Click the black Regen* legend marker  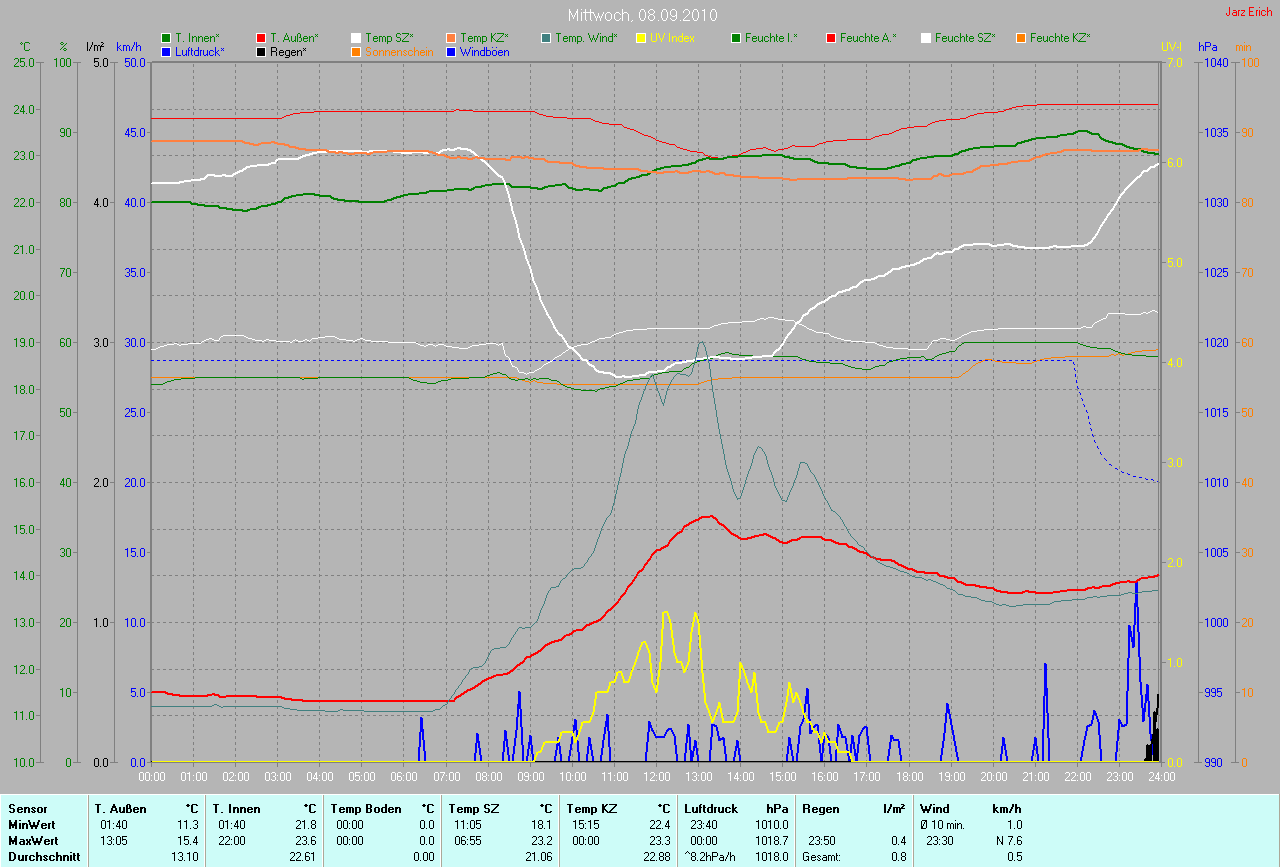click(x=262, y=51)
